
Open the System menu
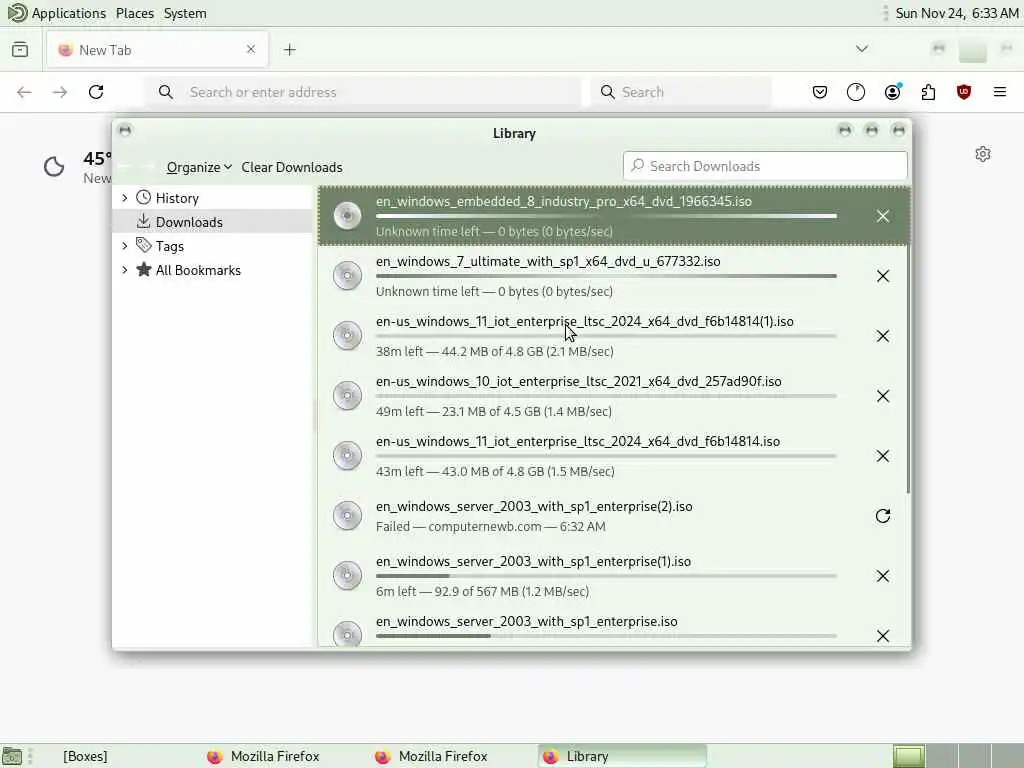(185, 13)
